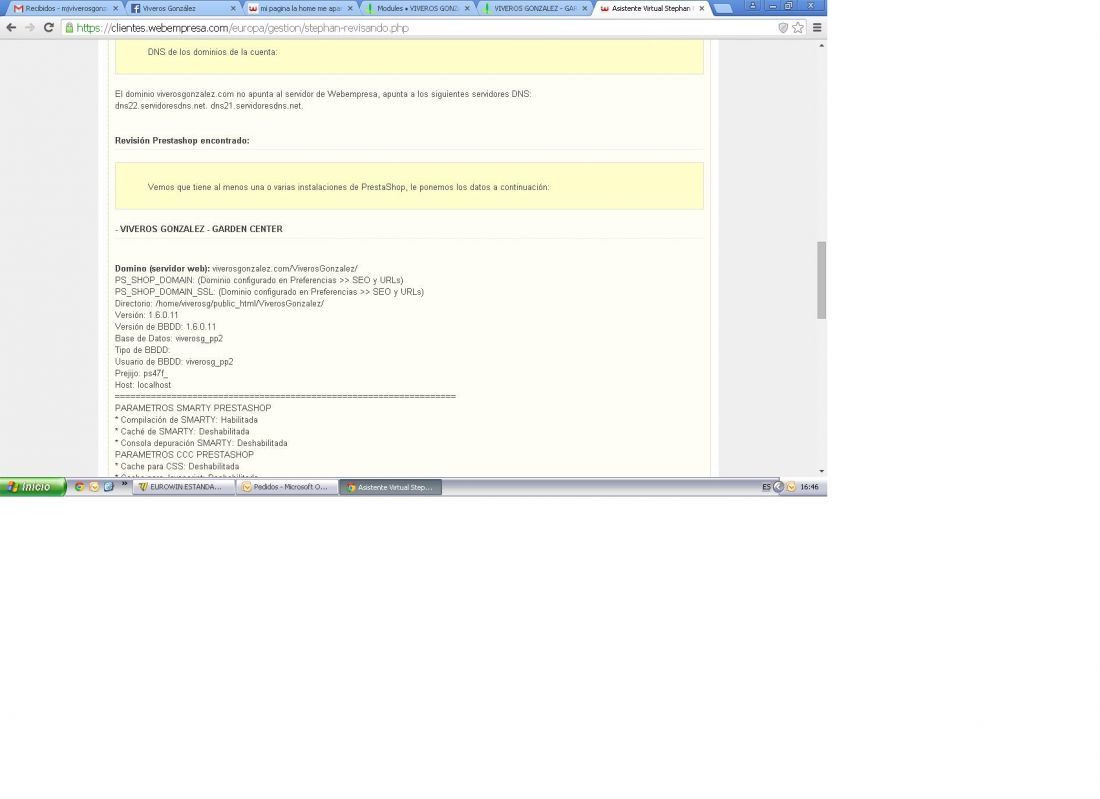
Task: Click the 'Domino (servidor web)' line
Action: [x=236, y=269]
